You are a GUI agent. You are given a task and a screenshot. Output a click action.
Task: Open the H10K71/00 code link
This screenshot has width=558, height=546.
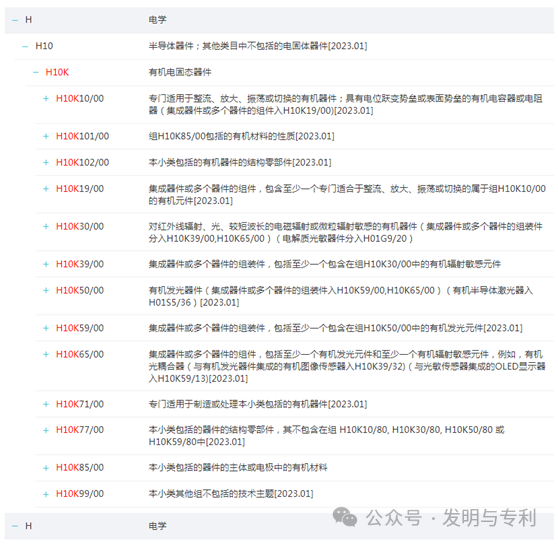[x=80, y=404]
